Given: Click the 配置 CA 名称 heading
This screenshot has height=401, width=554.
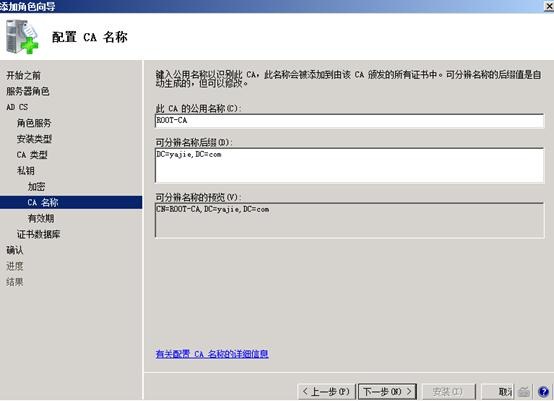Looking at the screenshot, I should click(90, 37).
